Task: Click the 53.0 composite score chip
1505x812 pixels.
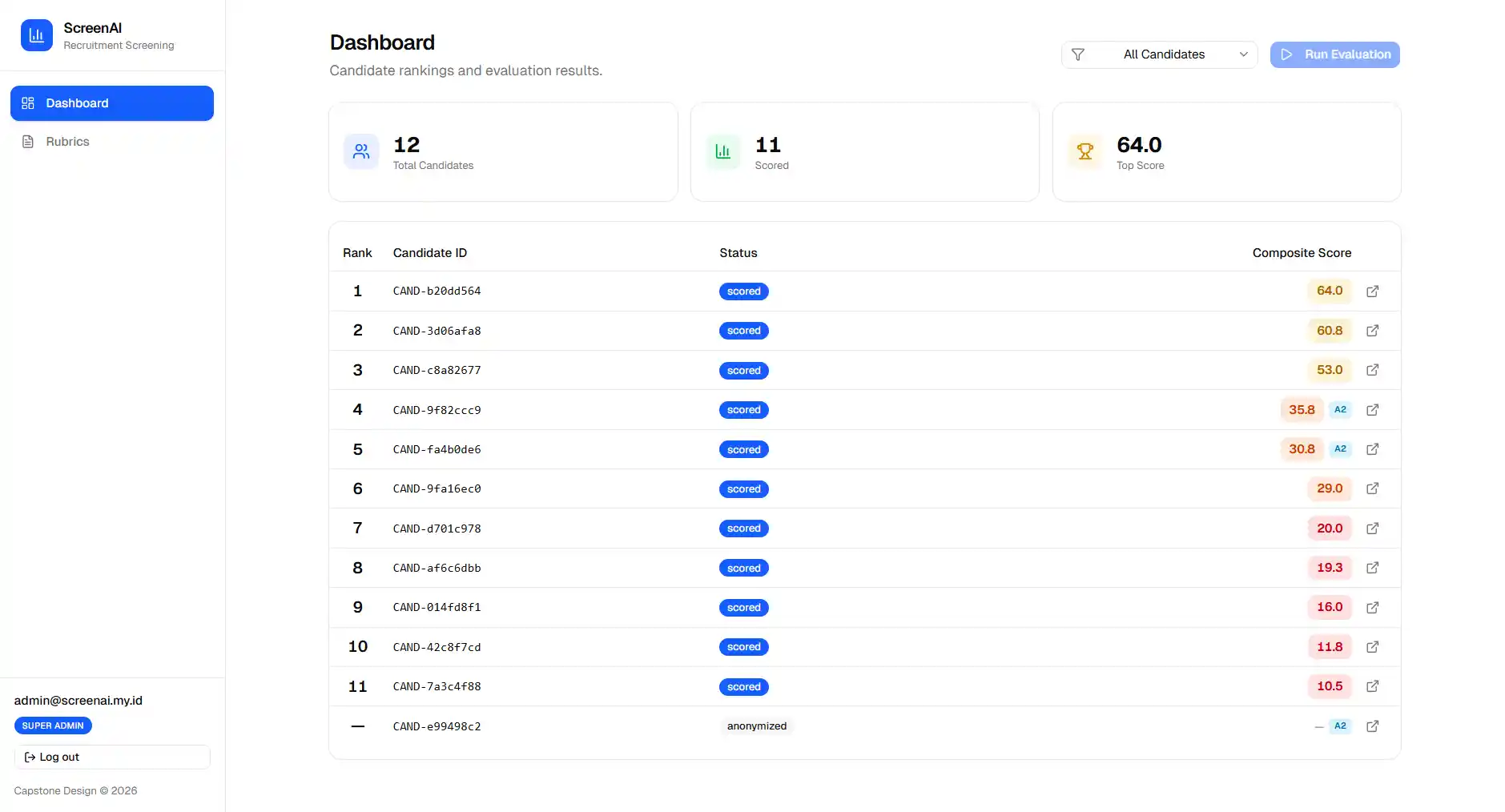Action: [1329, 370]
